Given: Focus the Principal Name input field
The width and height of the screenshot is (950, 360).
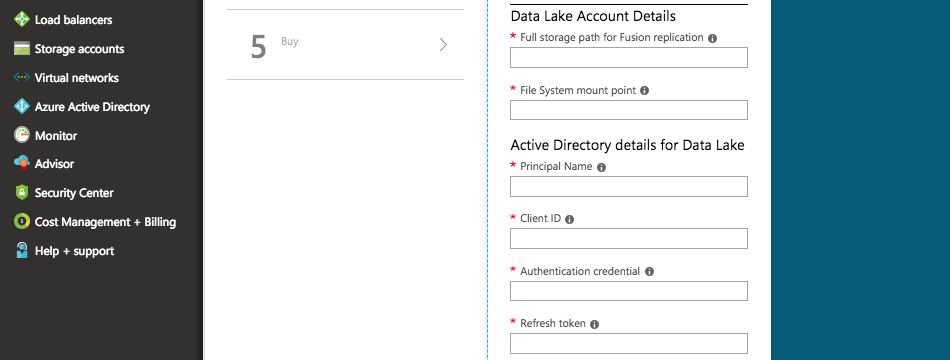Looking at the screenshot, I should (x=629, y=187).
